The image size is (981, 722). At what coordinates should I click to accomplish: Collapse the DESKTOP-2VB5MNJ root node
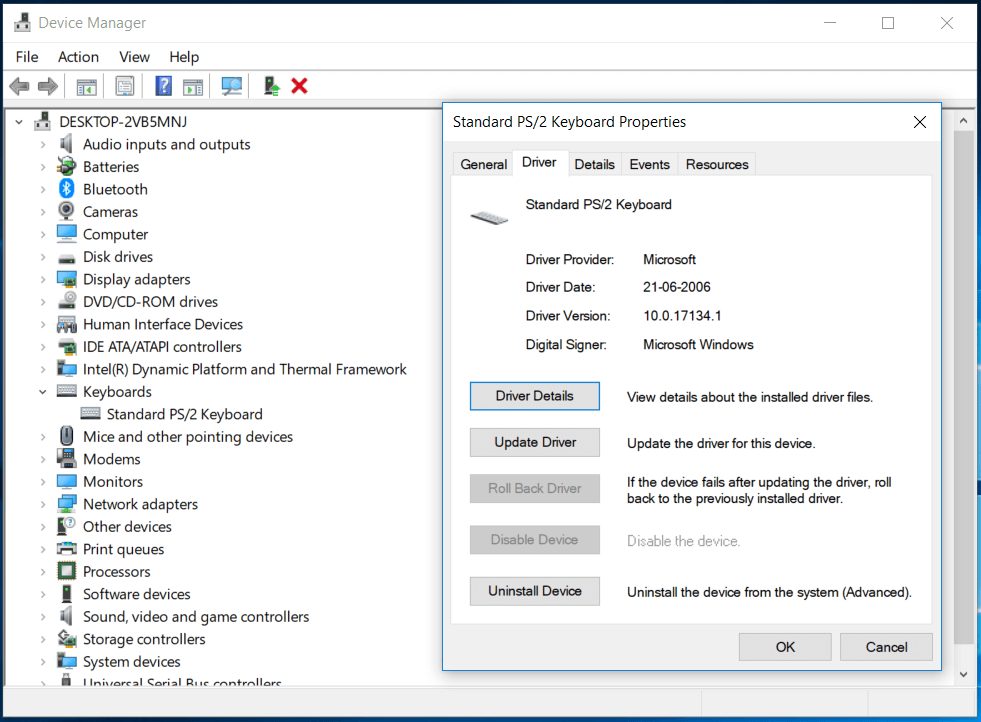(x=19, y=122)
